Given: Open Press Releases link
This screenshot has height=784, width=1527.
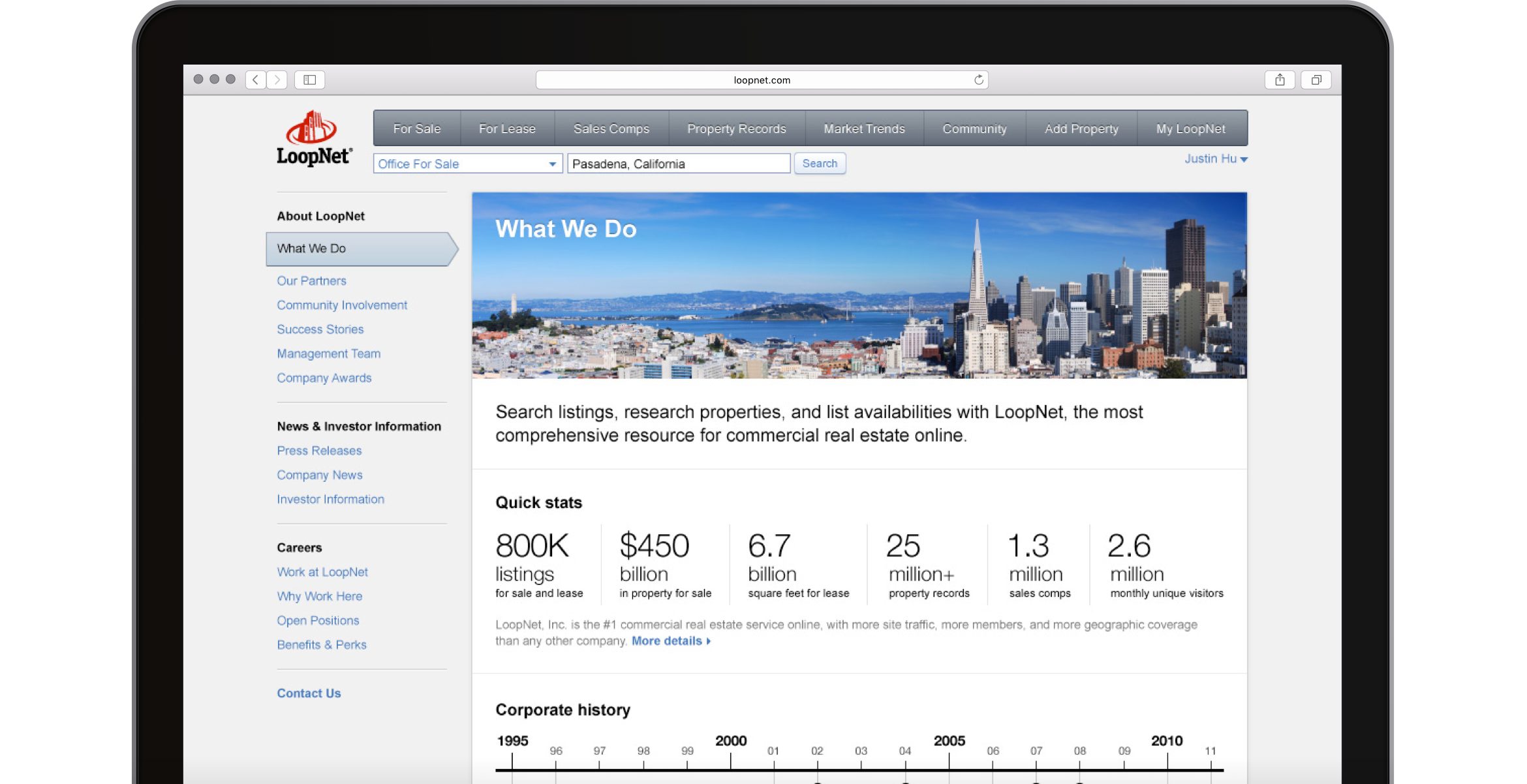Looking at the screenshot, I should click(319, 450).
